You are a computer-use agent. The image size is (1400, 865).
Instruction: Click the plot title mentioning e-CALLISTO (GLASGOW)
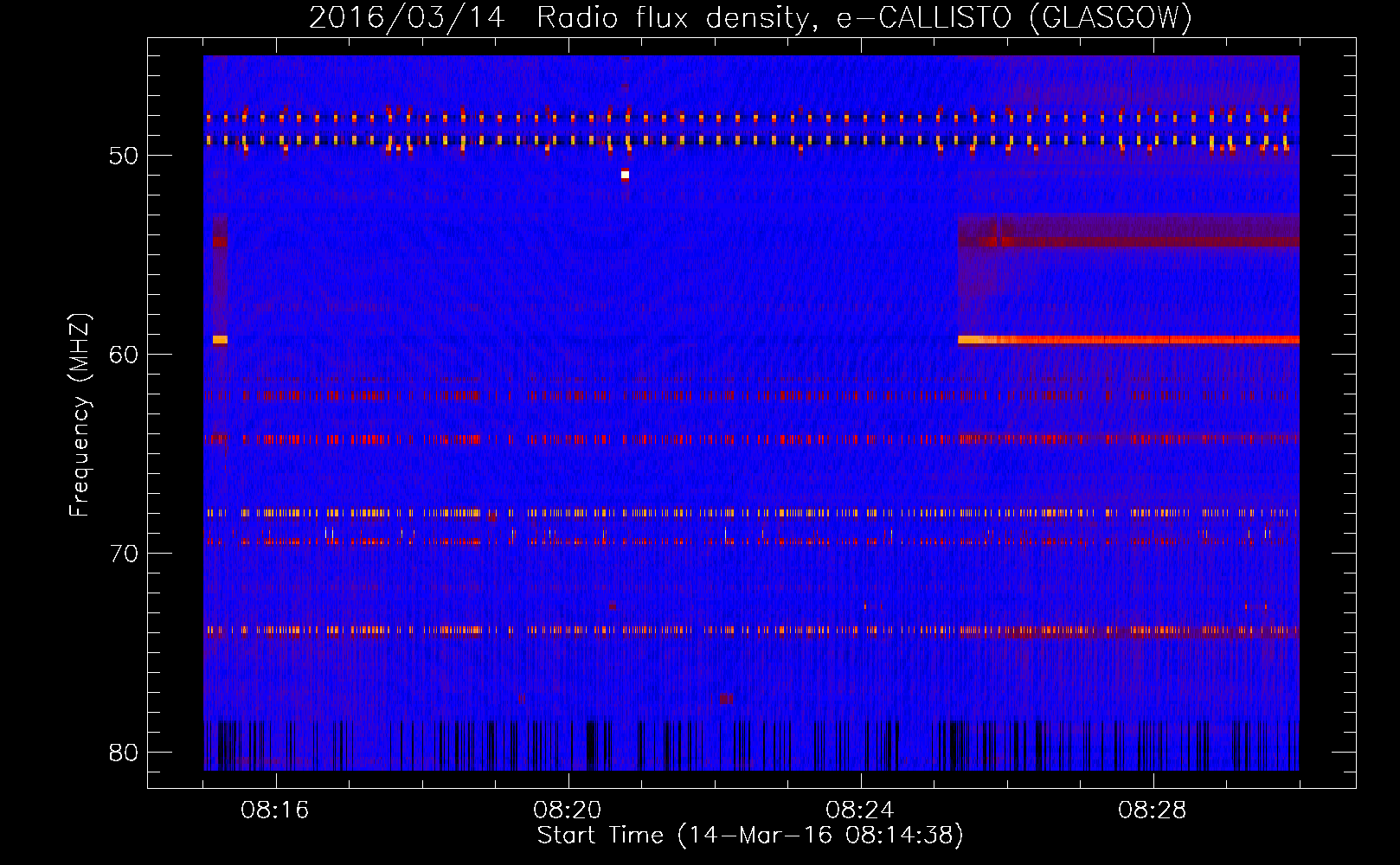pos(750,17)
